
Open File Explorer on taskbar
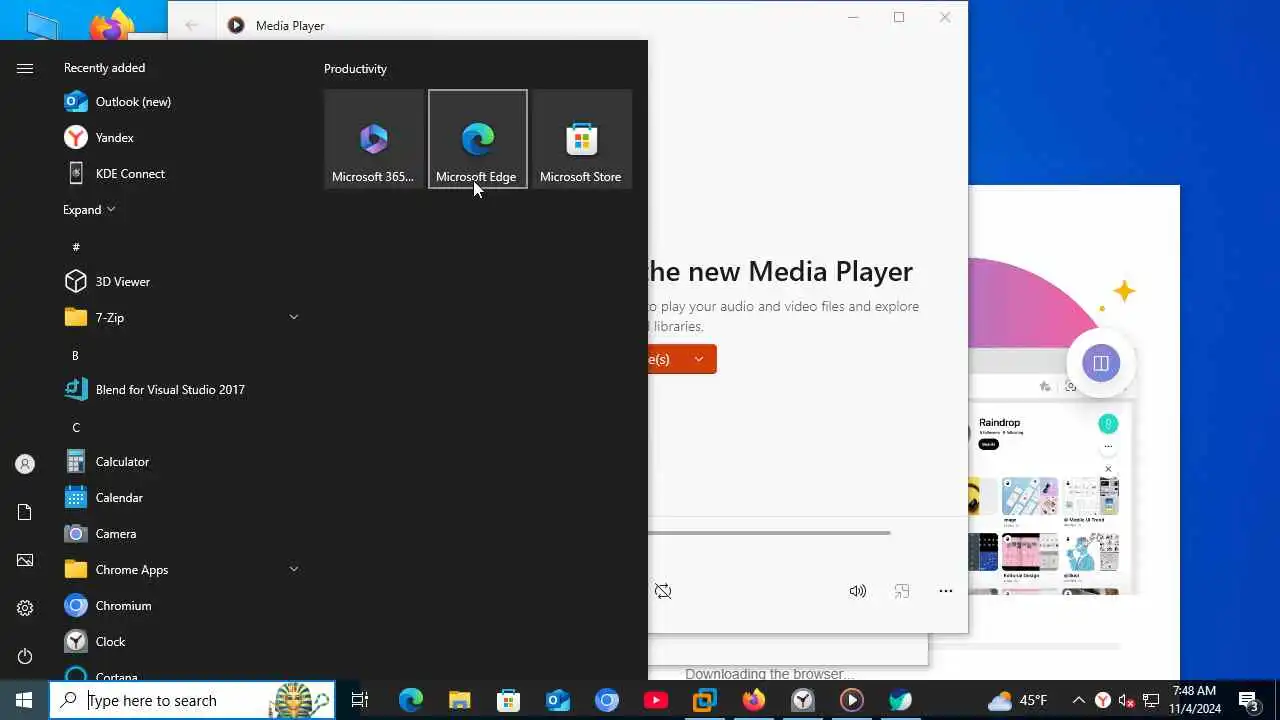pyautogui.click(x=459, y=700)
